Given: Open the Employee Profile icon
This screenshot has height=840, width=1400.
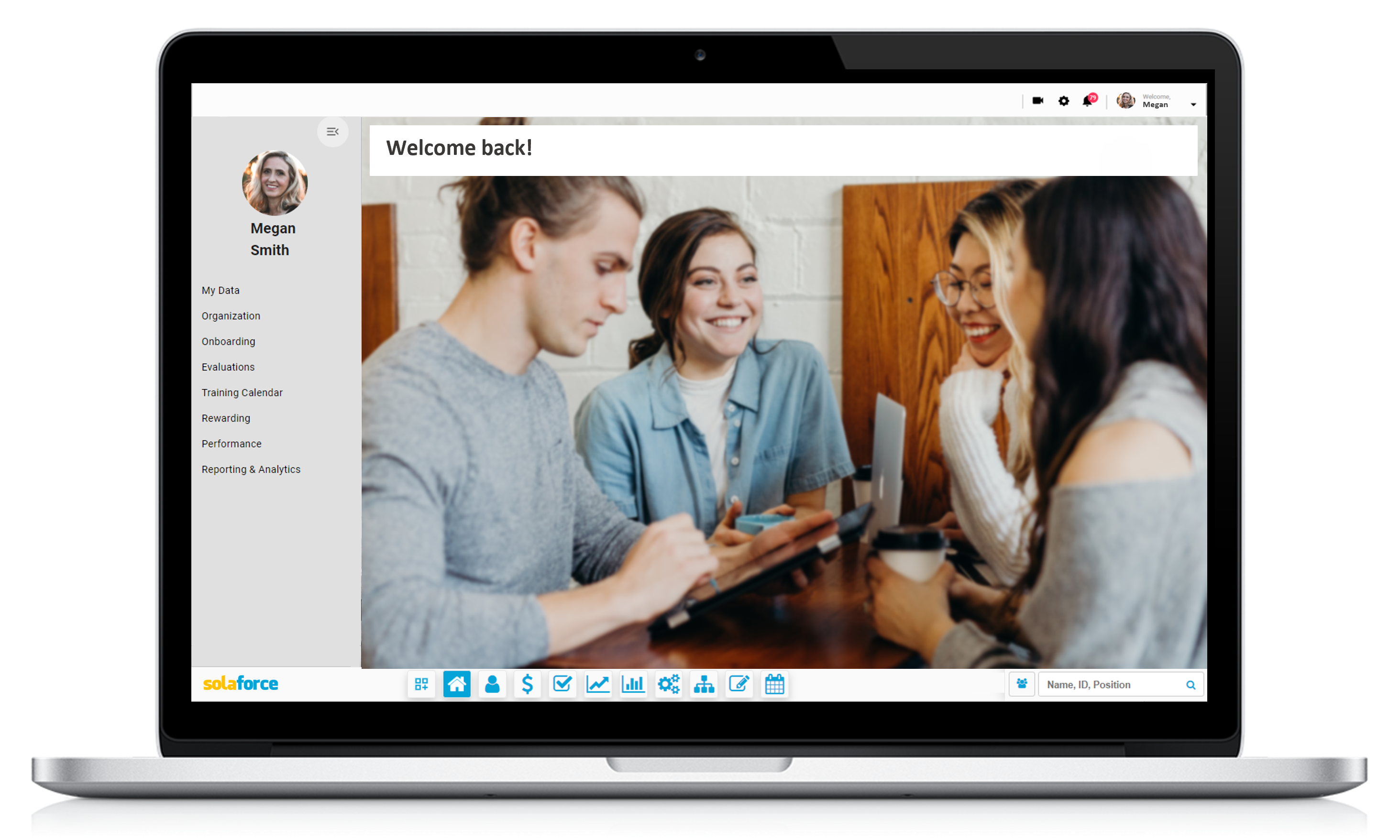Looking at the screenshot, I should 492,685.
